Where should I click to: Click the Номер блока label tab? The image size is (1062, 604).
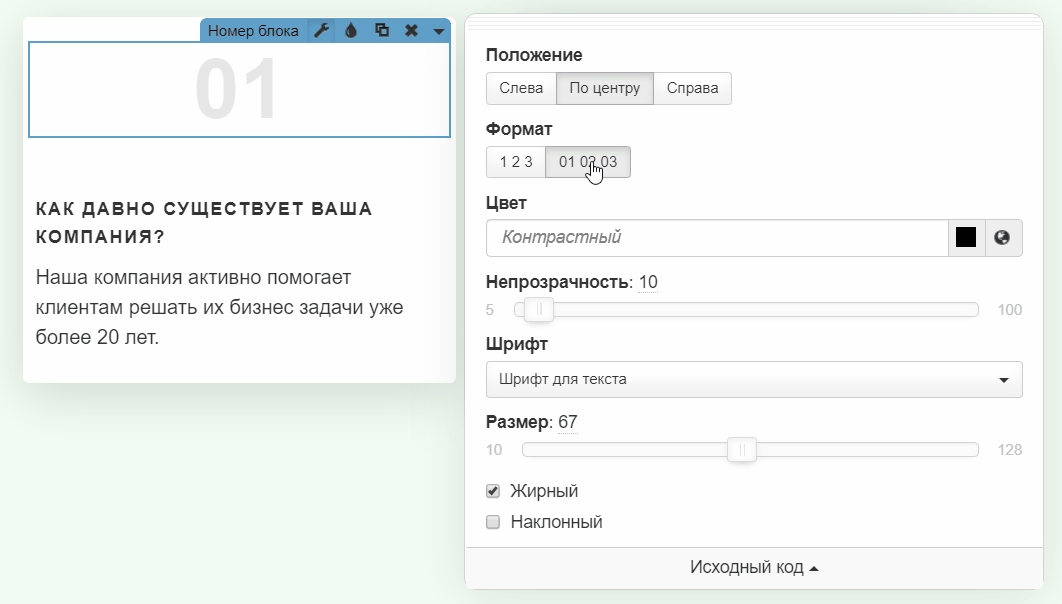(x=253, y=31)
